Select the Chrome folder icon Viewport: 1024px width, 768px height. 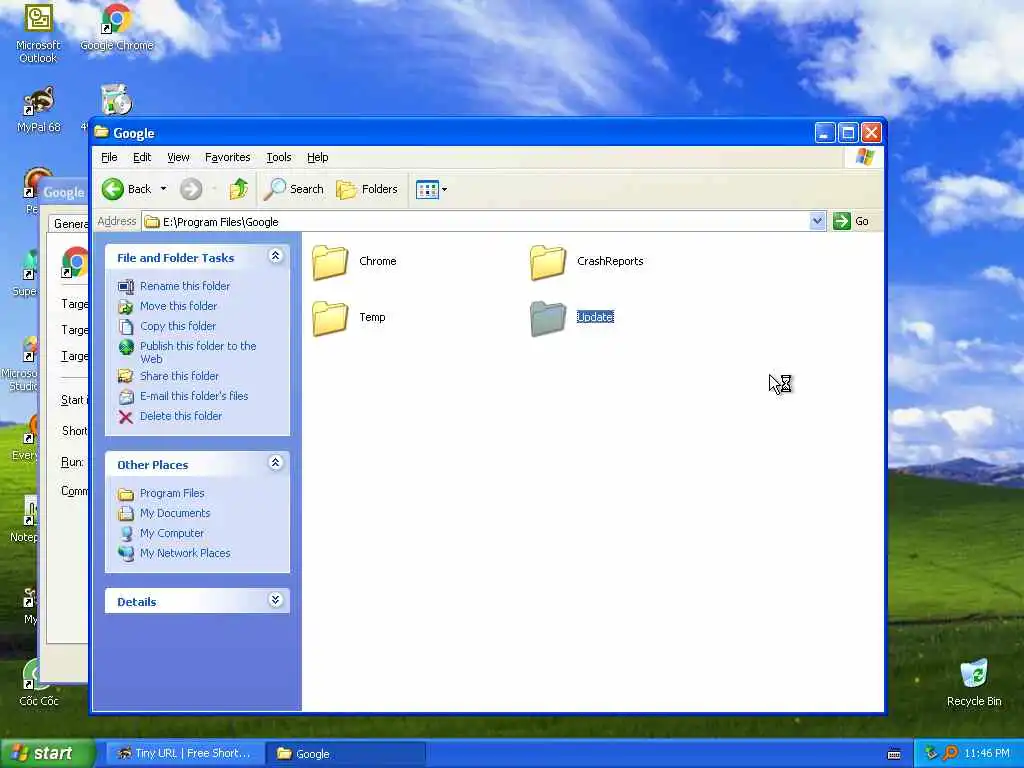click(330, 262)
